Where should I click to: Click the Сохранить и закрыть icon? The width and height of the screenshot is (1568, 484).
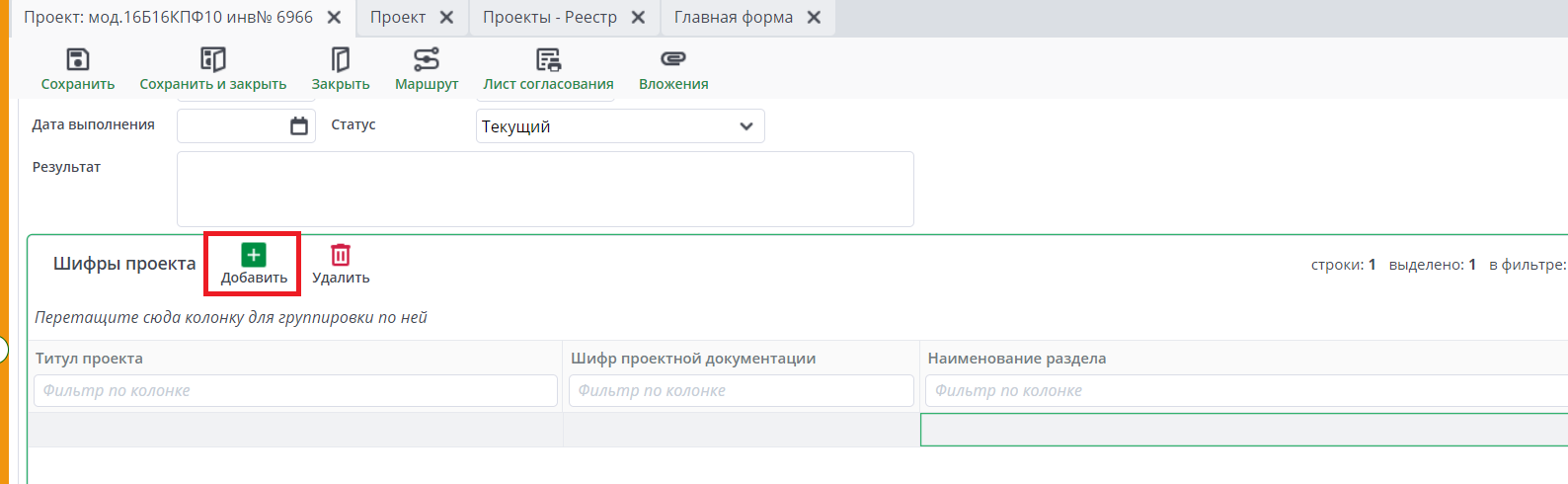click(x=212, y=60)
